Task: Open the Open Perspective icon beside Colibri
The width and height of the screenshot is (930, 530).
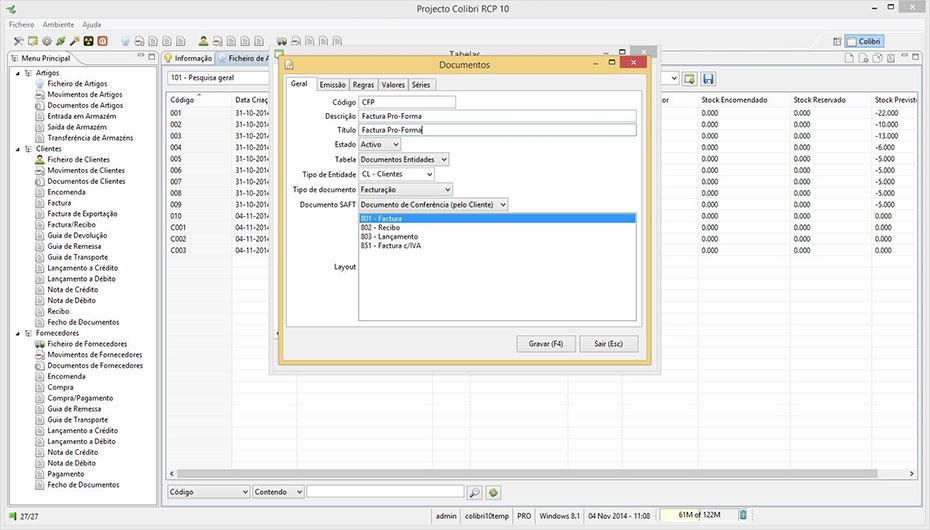Action: coord(836,41)
